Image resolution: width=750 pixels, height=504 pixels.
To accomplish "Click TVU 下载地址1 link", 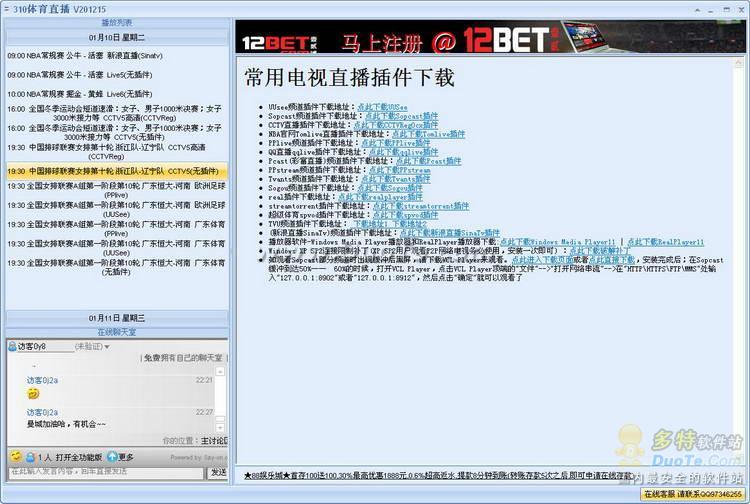I will click(x=371, y=224).
